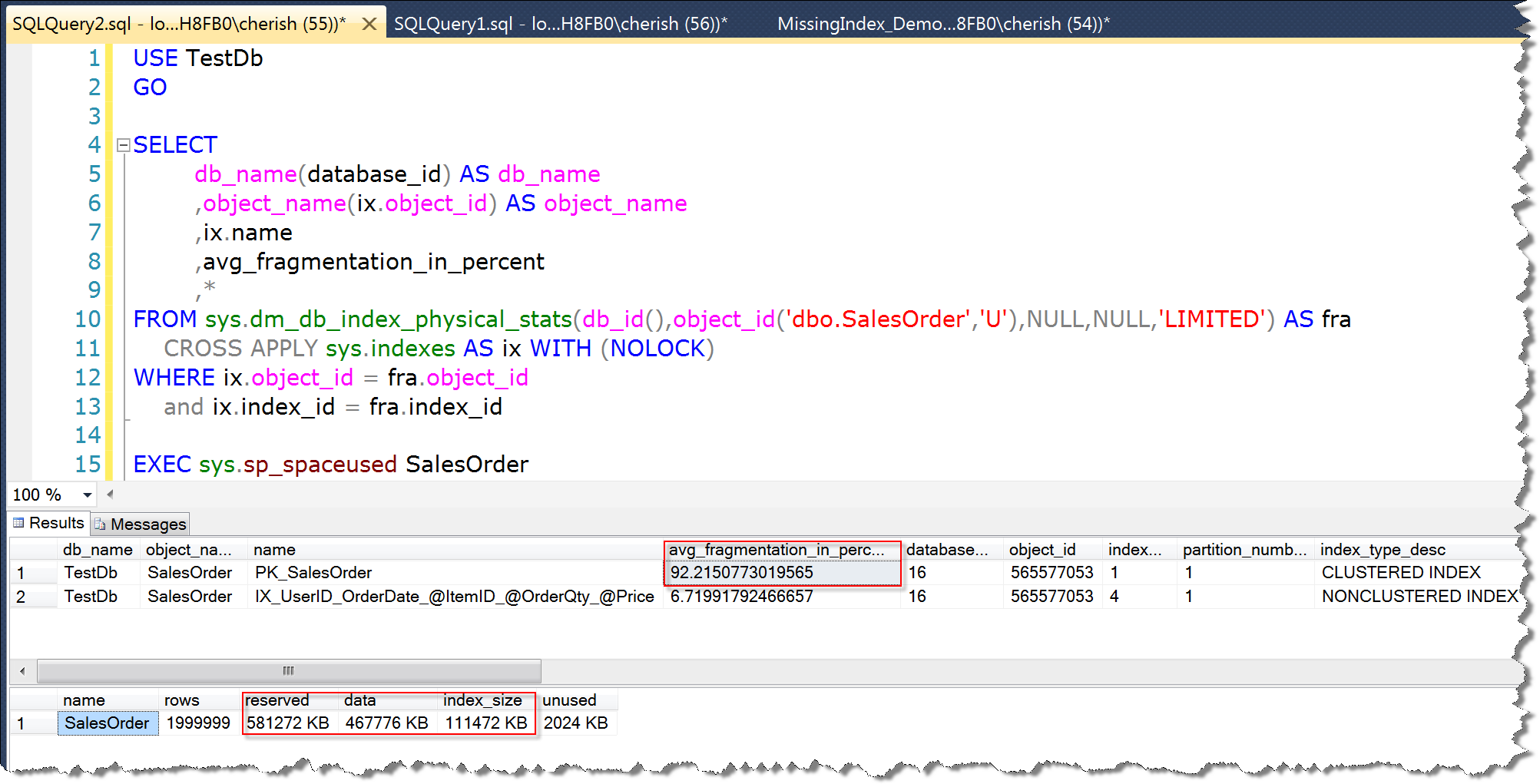
Task: Click left arrow of results scrollbar
Action: pos(22,671)
